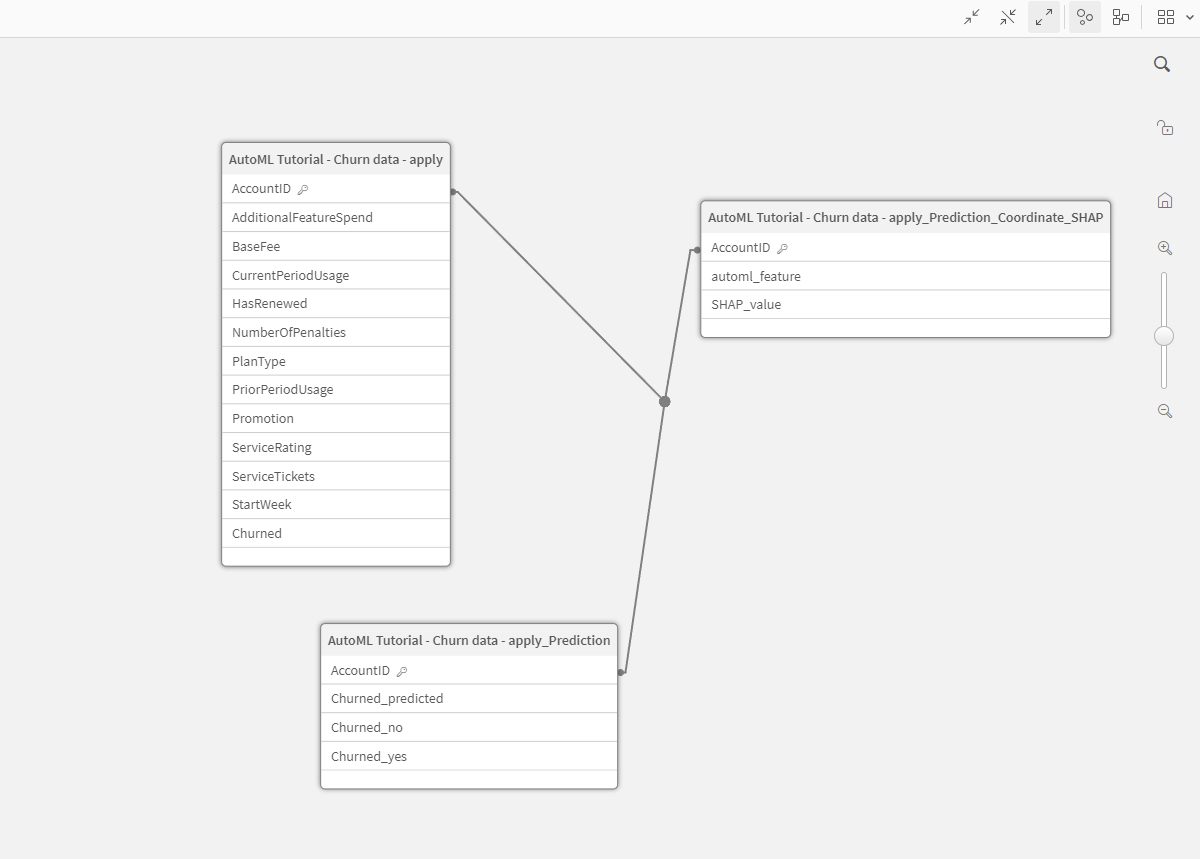
Task: Select apply_Prediction_Coordinate_SHAP table header
Action: (x=905, y=217)
